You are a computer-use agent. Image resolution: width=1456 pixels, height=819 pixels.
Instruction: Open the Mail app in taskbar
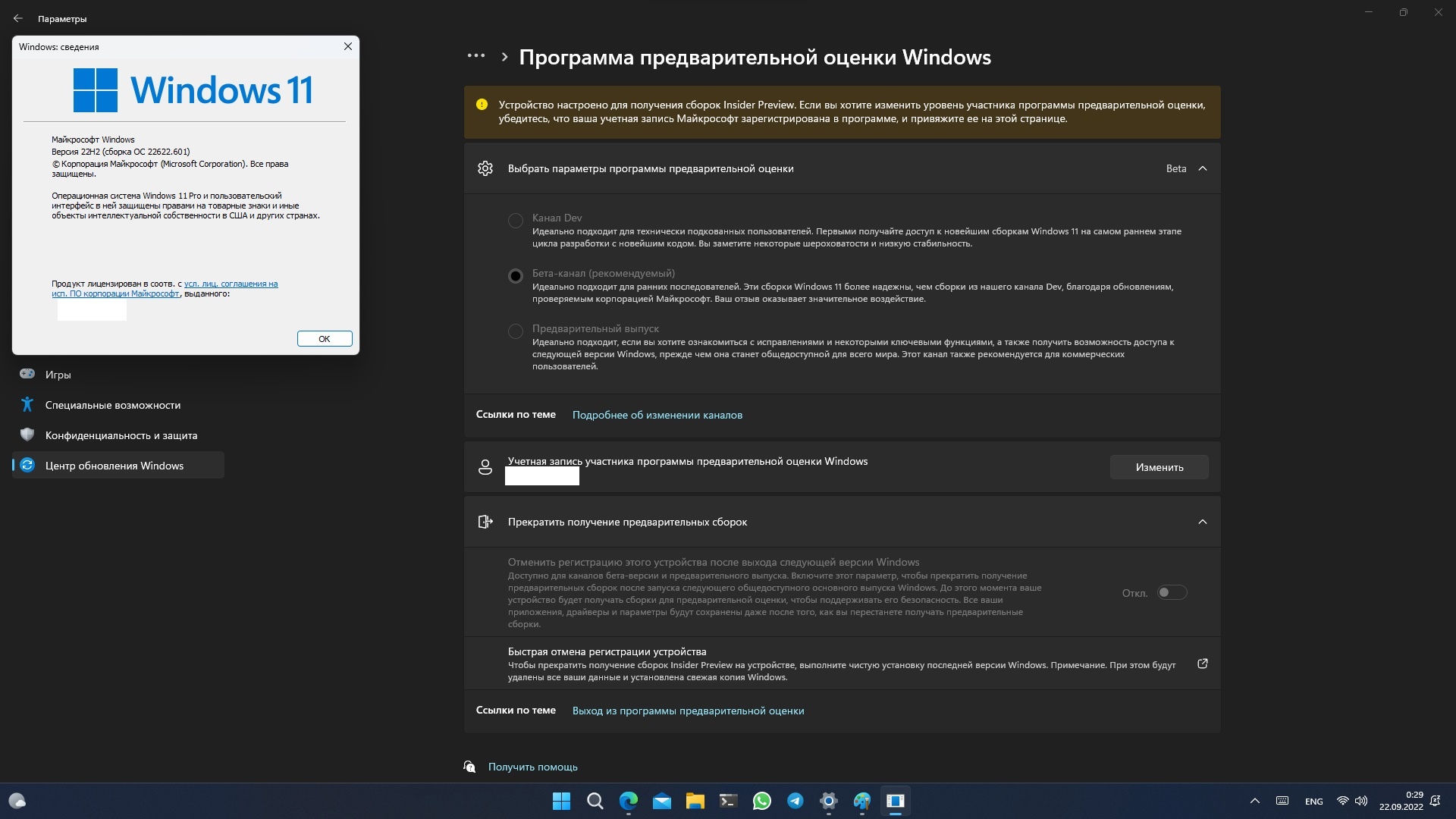(x=662, y=801)
